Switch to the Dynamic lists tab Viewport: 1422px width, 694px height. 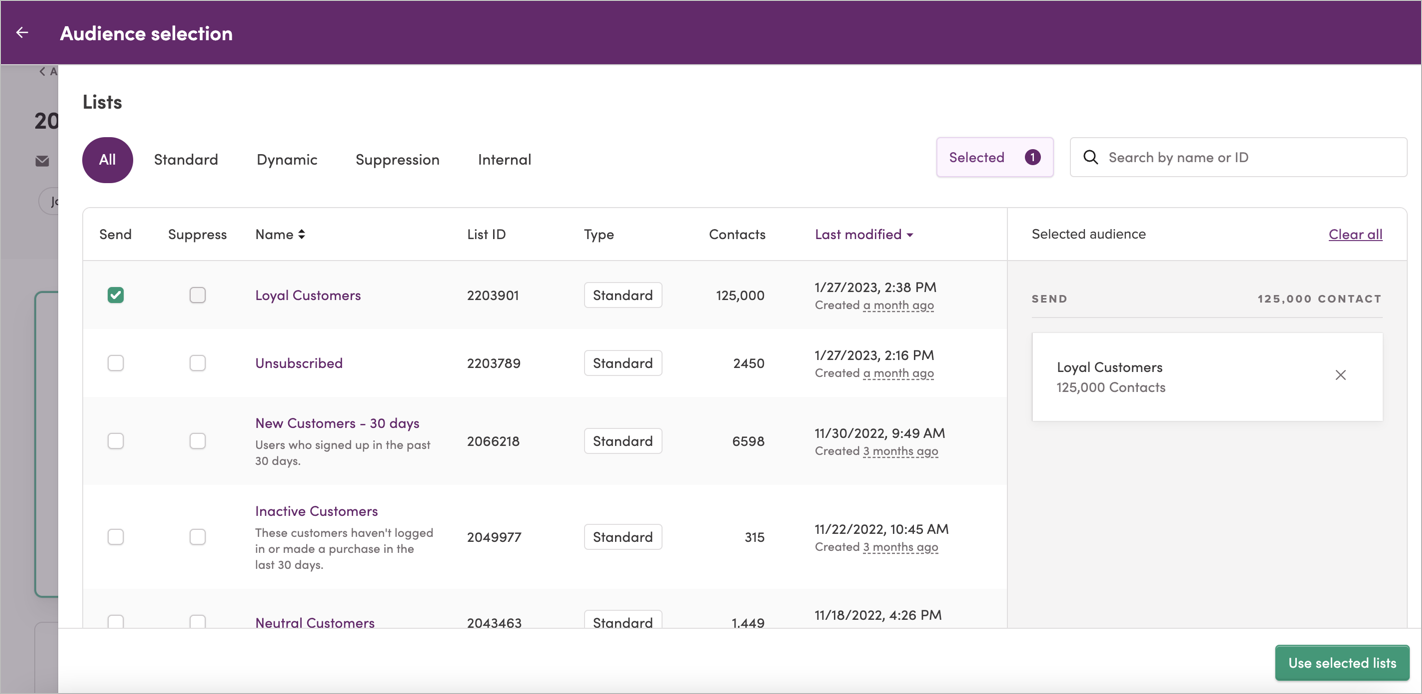click(287, 159)
